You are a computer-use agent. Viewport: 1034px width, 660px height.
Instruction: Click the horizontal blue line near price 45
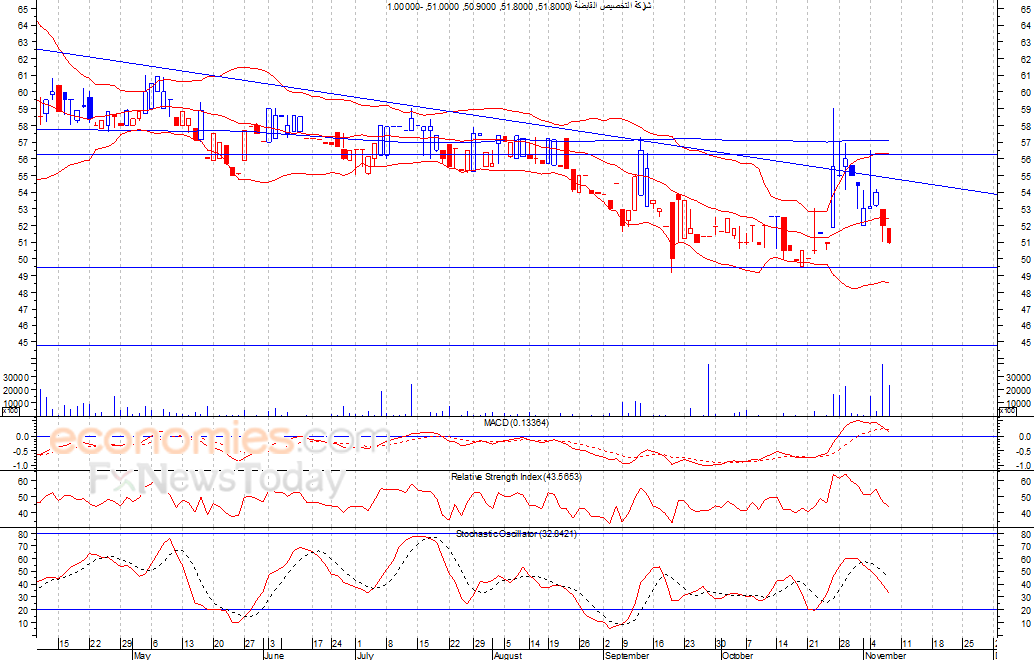pyautogui.click(x=516, y=345)
